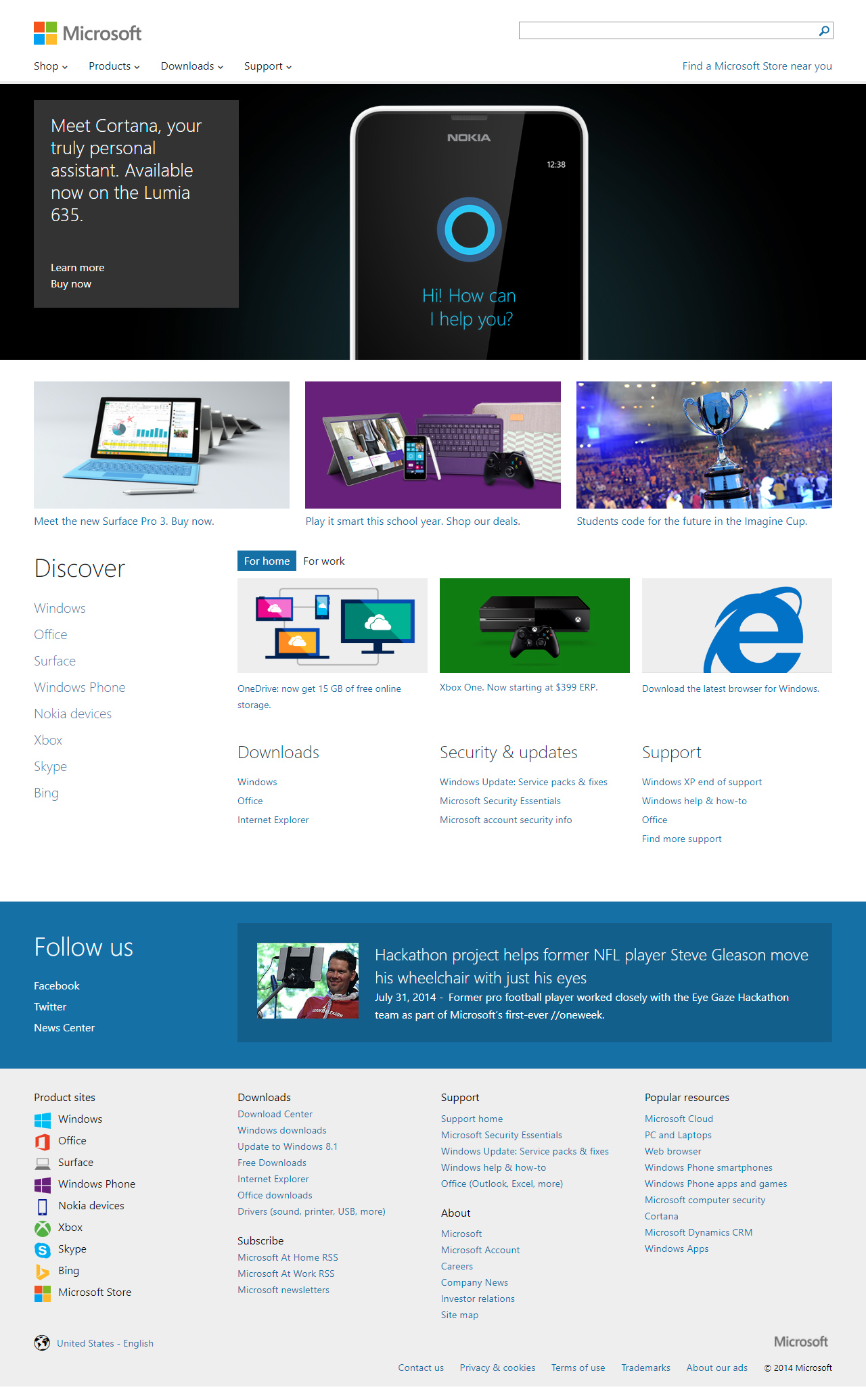Screen dimensions: 866x1400
Task: Open Internet Explorer under Downloads section
Action: (273, 820)
